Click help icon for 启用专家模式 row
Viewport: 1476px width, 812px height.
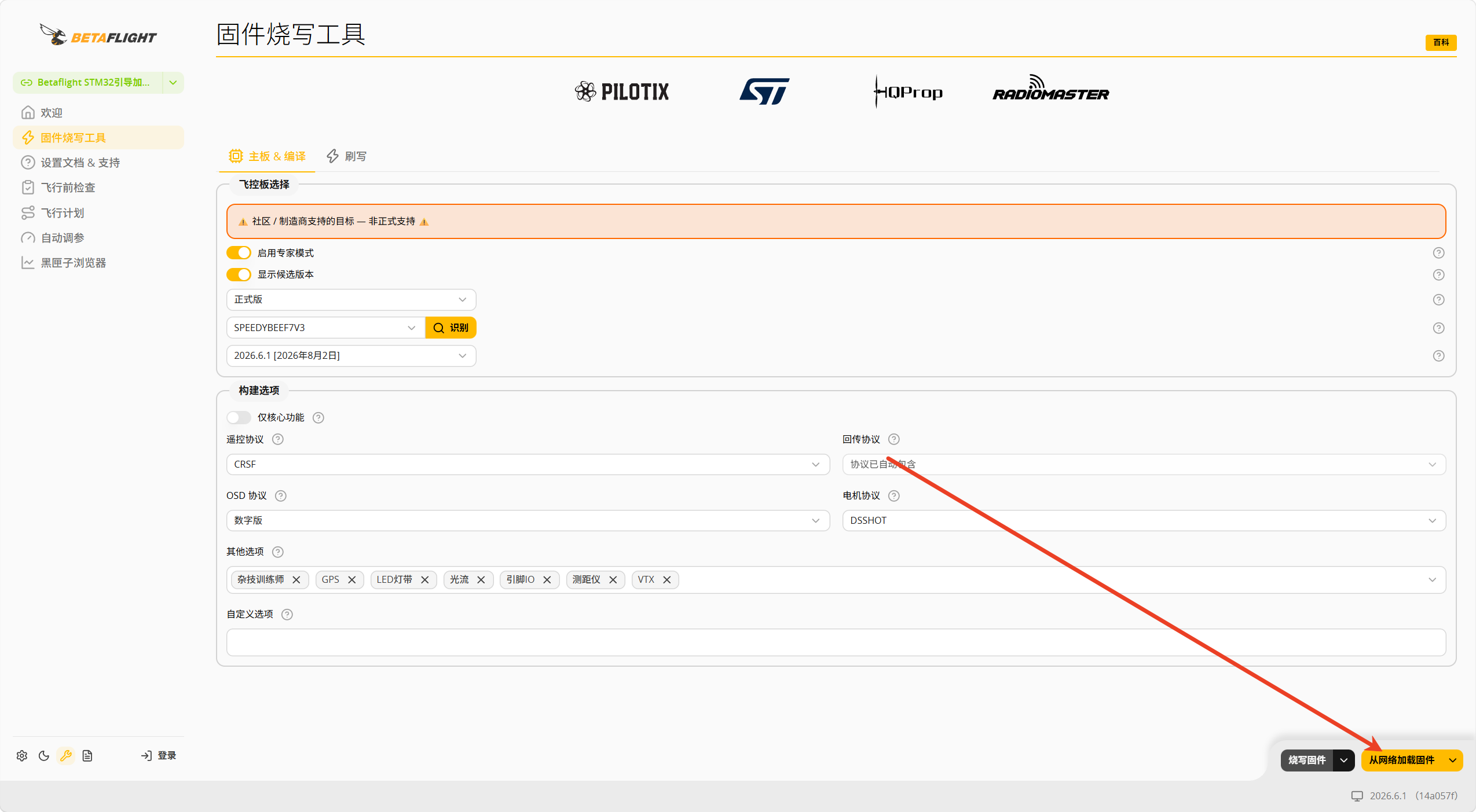tap(1438, 253)
